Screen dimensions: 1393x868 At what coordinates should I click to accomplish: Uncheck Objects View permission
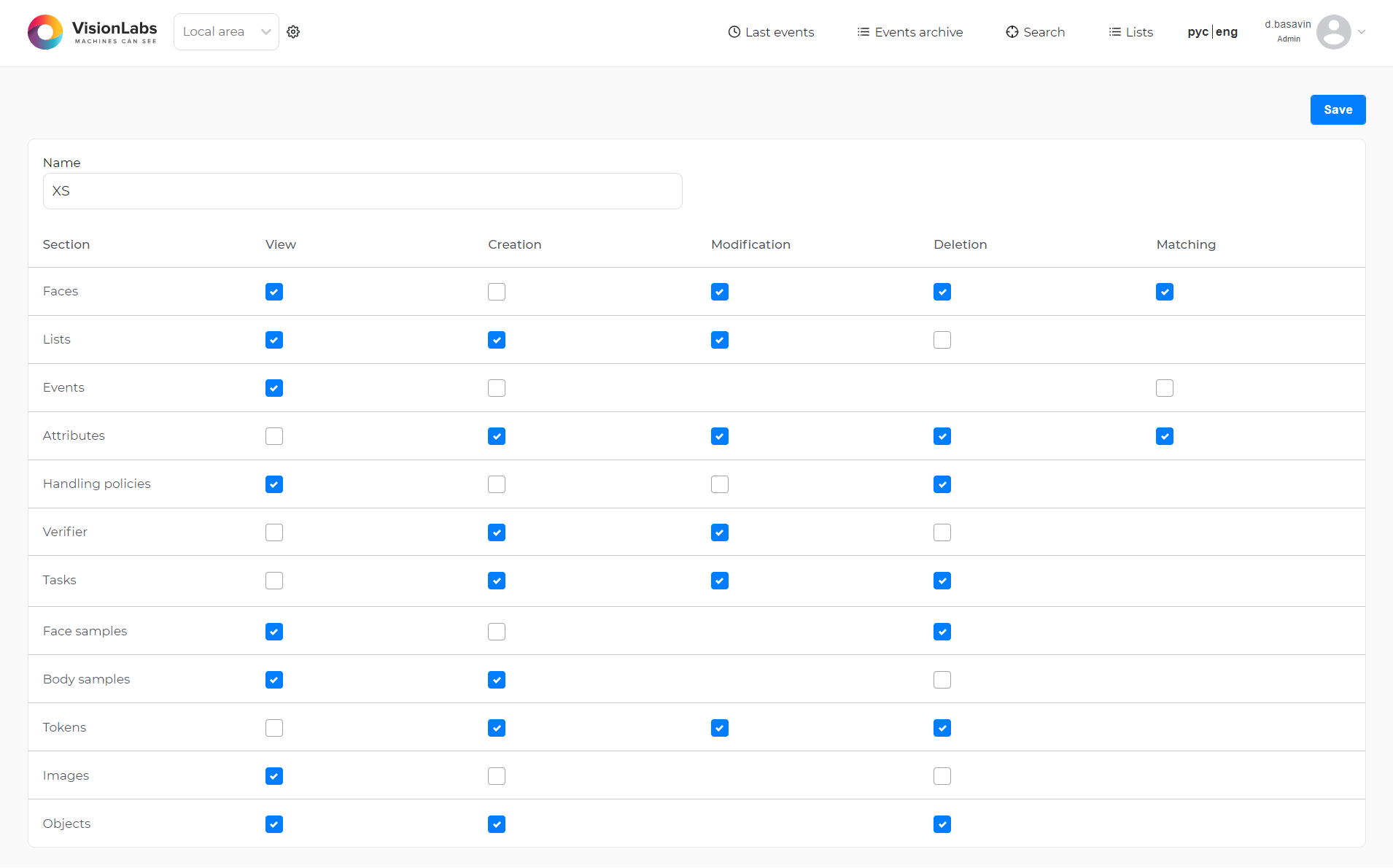tap(274, 824)
